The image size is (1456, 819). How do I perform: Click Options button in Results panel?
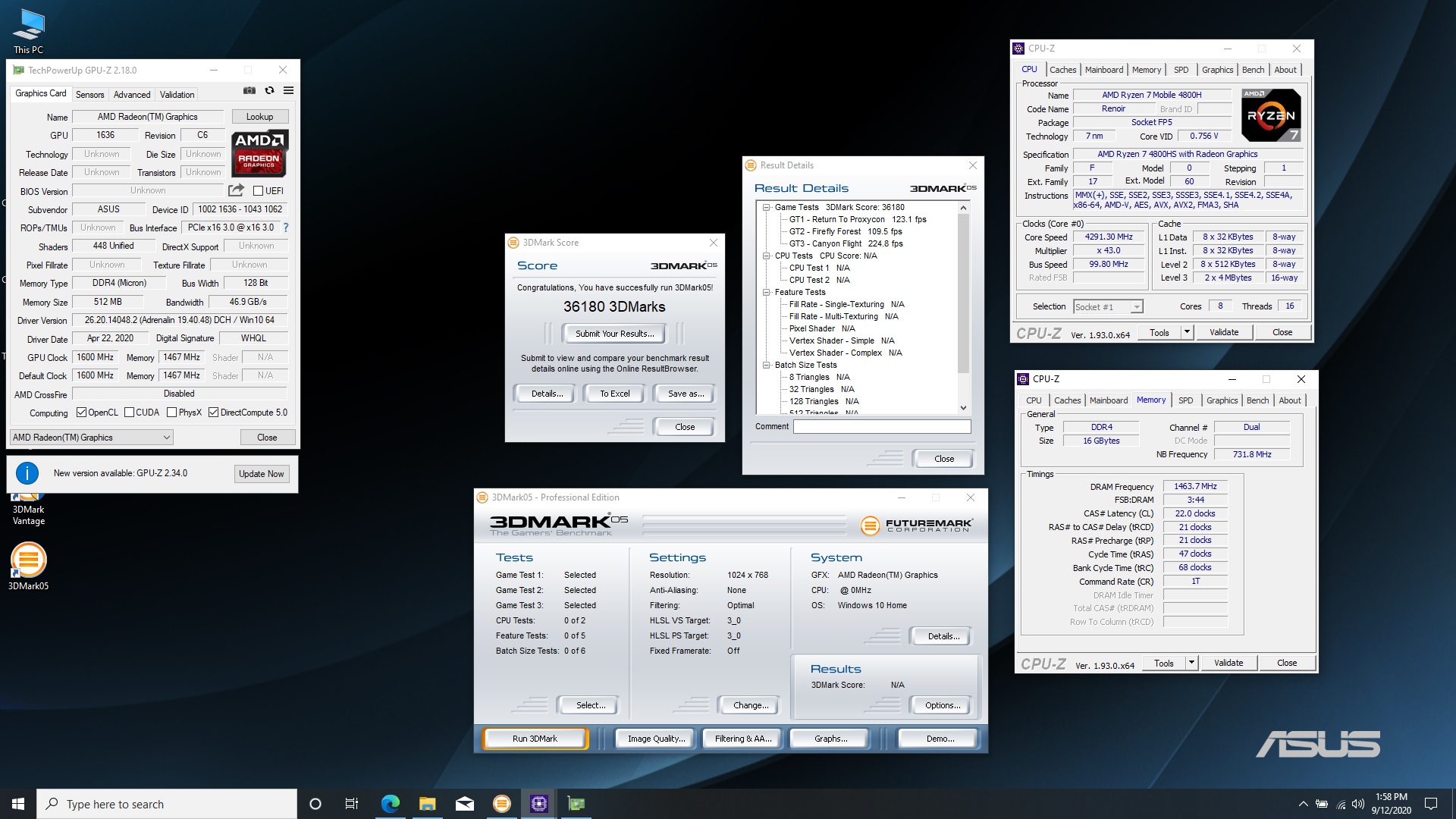click(942, 705)
